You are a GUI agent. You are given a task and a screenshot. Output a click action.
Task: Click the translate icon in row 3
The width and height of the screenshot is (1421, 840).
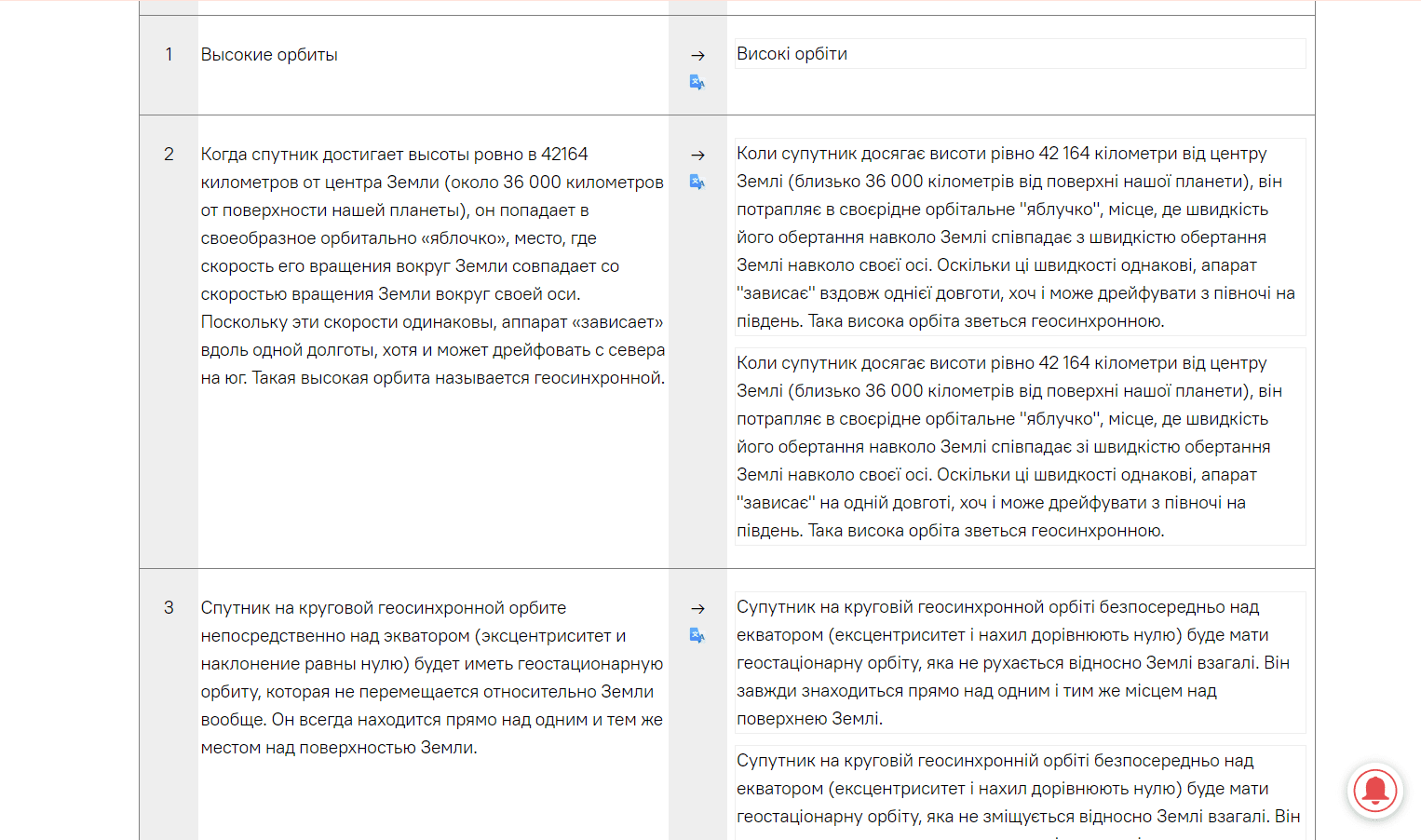click(697, 635)
